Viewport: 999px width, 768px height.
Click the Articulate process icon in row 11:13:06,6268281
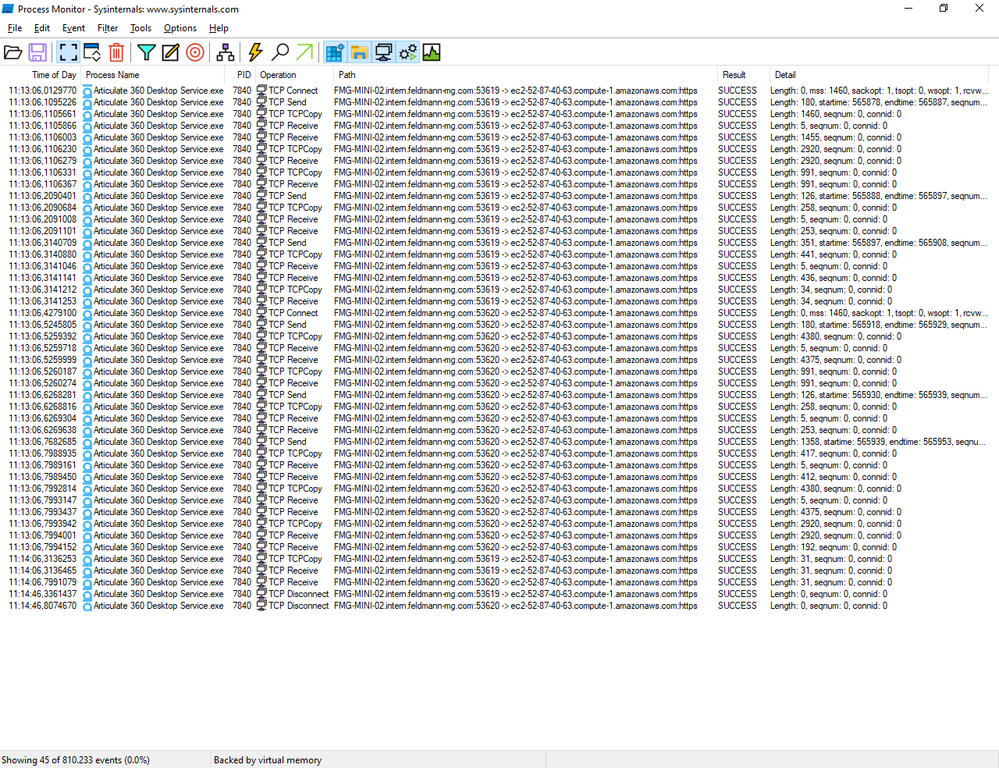coord(87,395)
